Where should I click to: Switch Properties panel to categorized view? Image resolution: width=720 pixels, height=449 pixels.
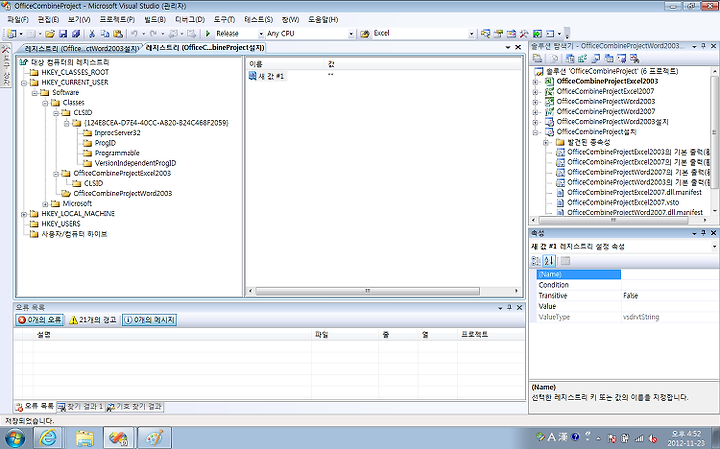[x=536, y=261]
